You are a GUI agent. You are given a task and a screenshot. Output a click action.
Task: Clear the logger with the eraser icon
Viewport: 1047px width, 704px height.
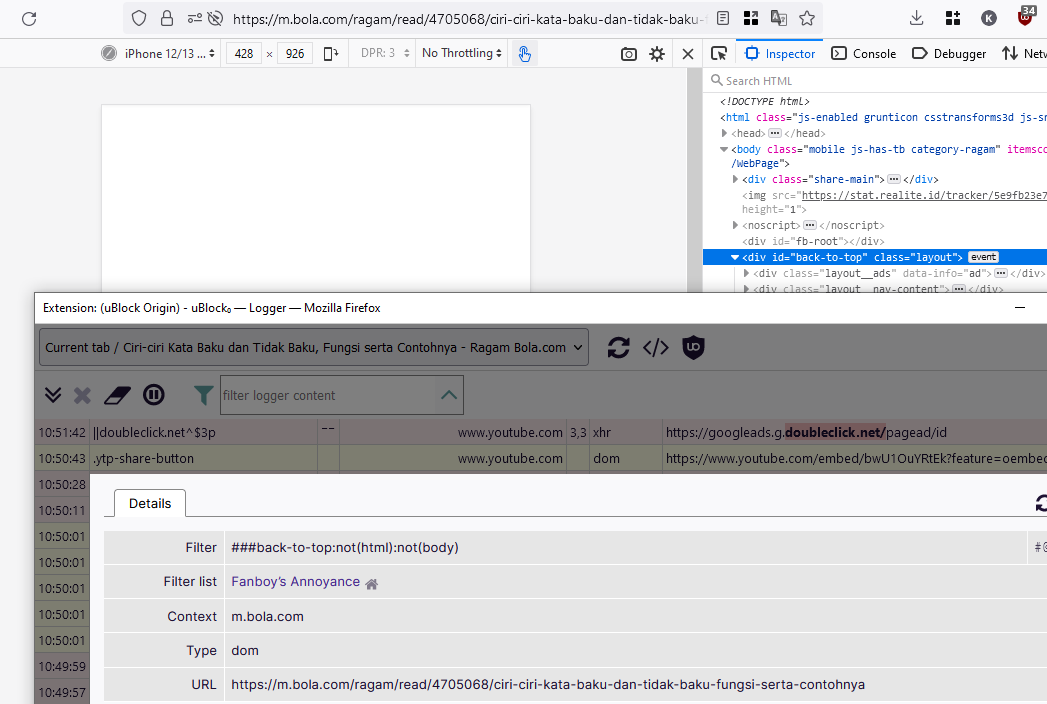(x=117, y=394)
